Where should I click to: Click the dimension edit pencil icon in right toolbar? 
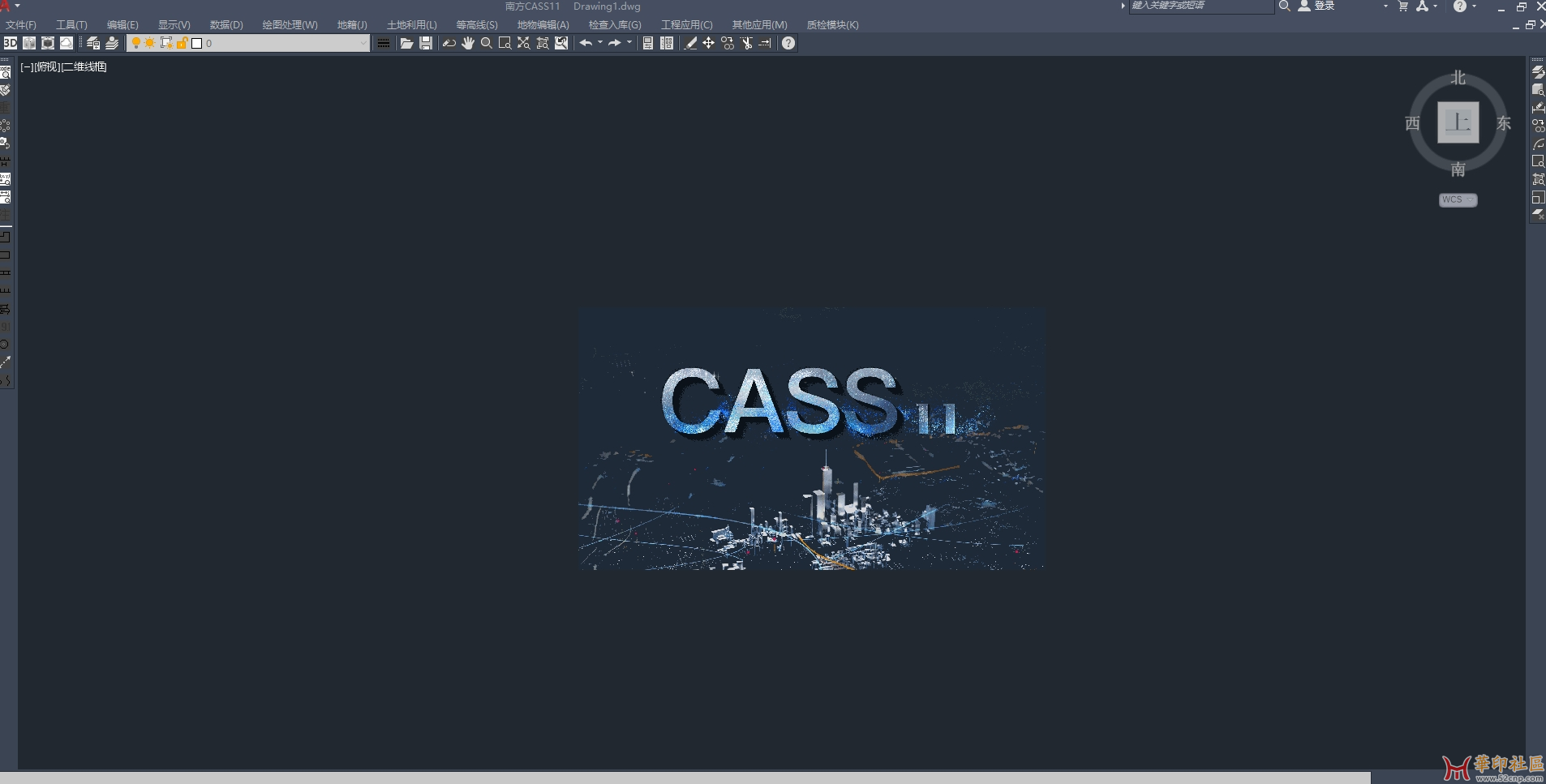click(x=1538, y=107)
